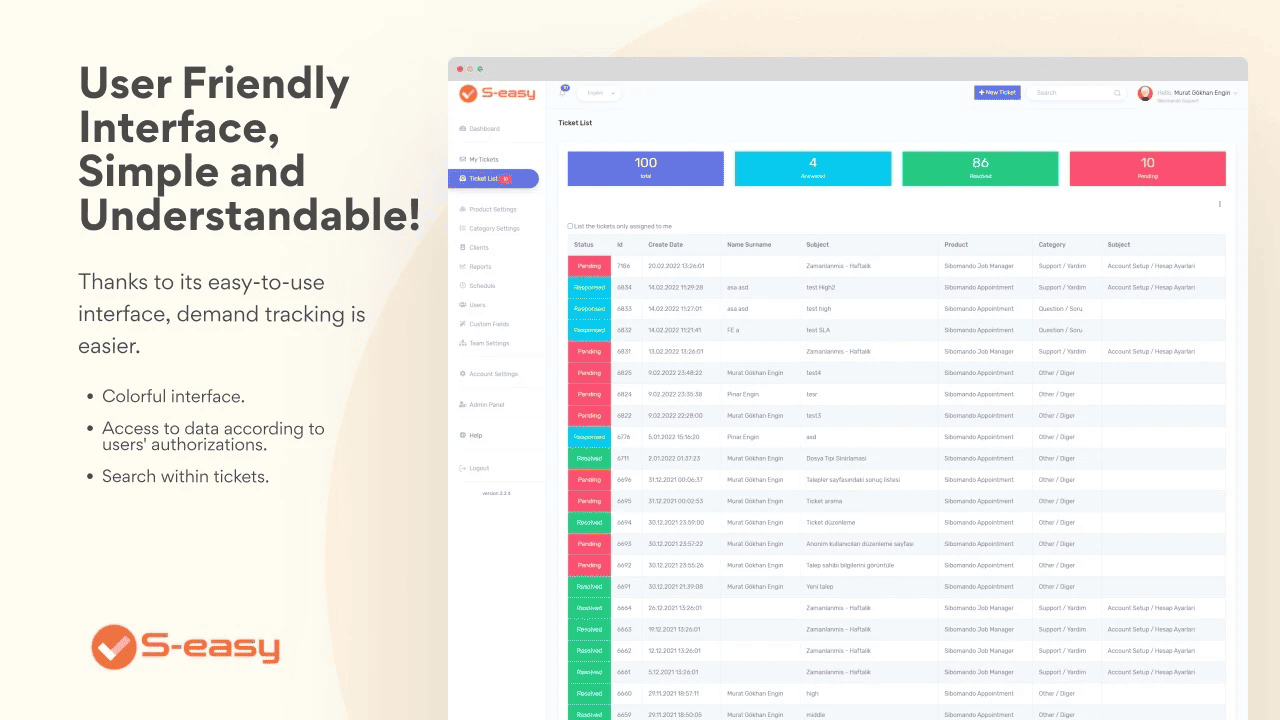Open the English language dropdown
The height and width of the screenshot is (720, 1280).
coord(599,93)
